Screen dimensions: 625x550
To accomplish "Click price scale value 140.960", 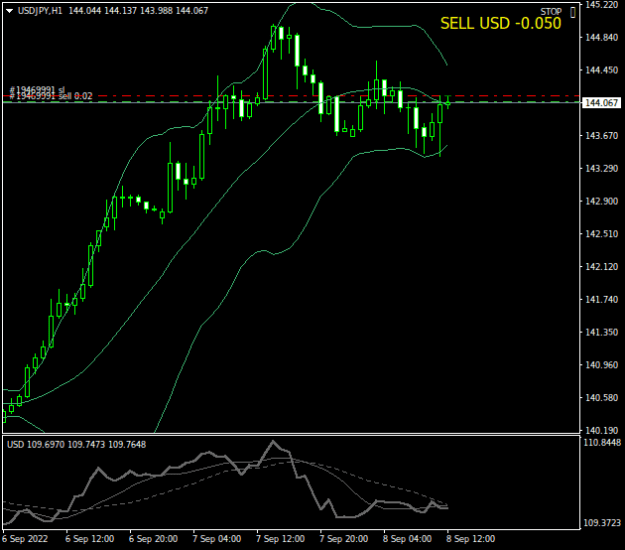I will (x=601, y=365).
